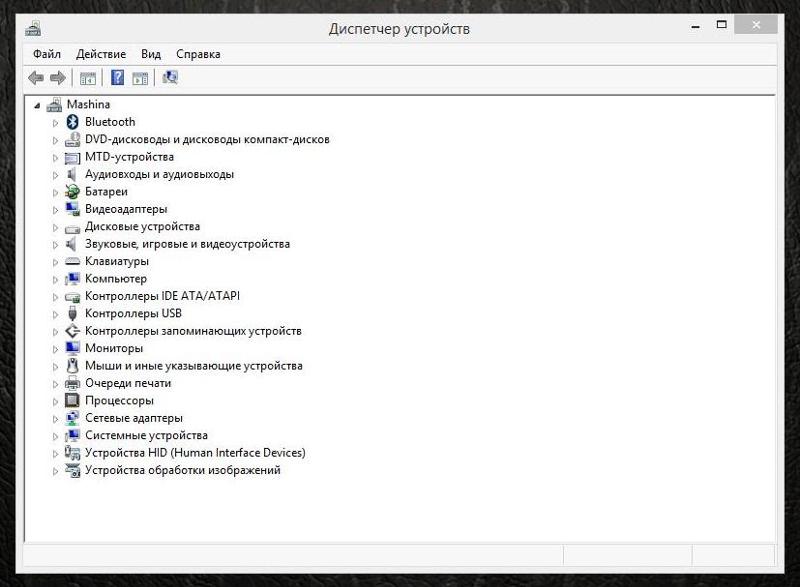
Task: Open the Файл menu
Action: 47,54
